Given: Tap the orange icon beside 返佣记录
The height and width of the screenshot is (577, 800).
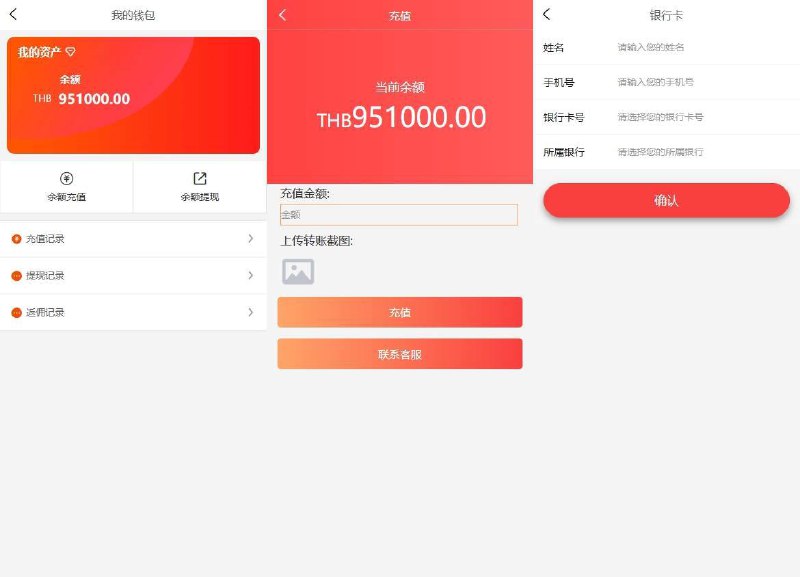Looking at the screenshot, I should 16,312.
